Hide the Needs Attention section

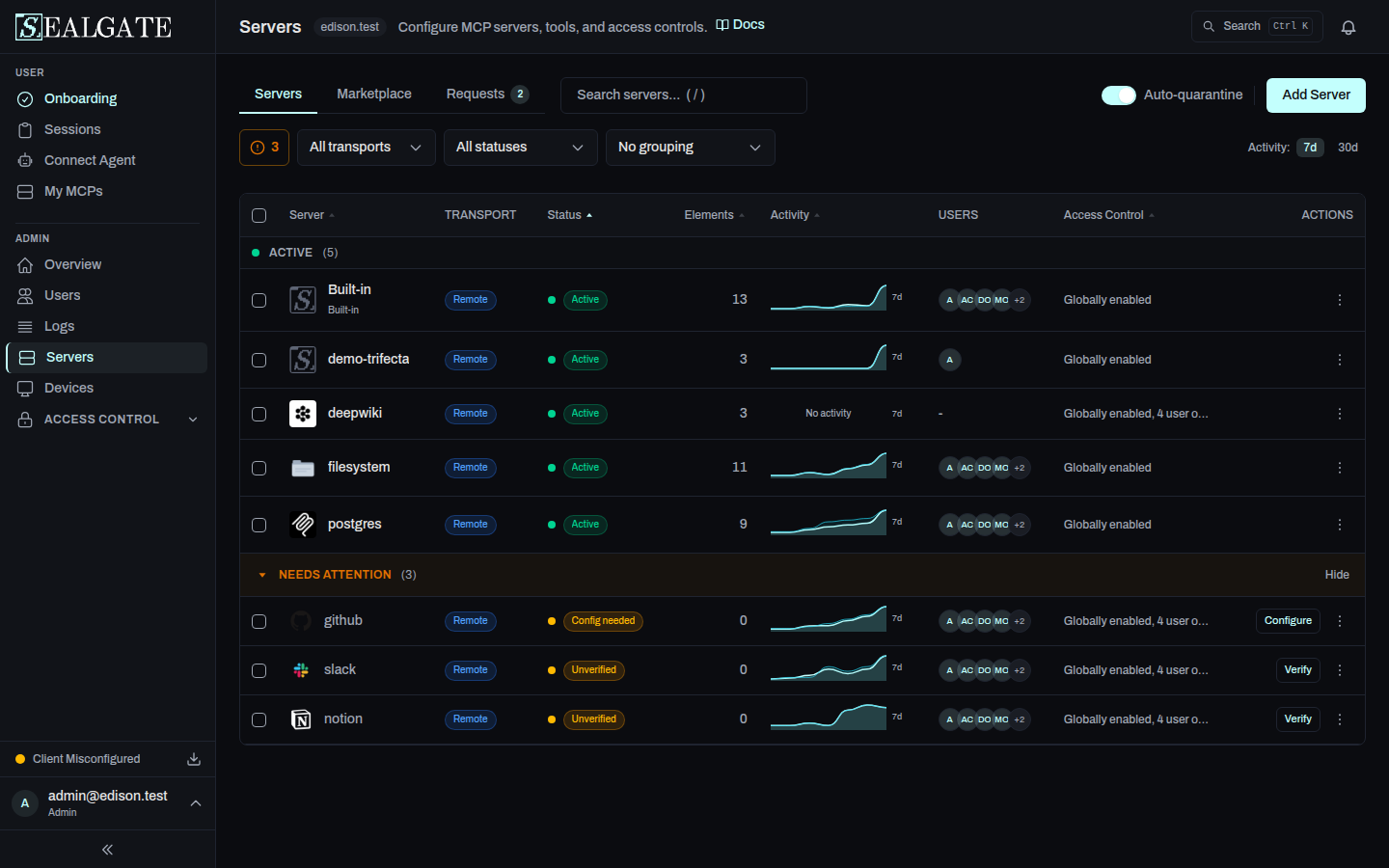pos(1337,575)
